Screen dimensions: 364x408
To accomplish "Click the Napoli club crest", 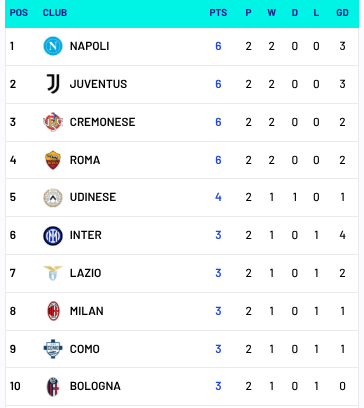I will pos(53,46).
